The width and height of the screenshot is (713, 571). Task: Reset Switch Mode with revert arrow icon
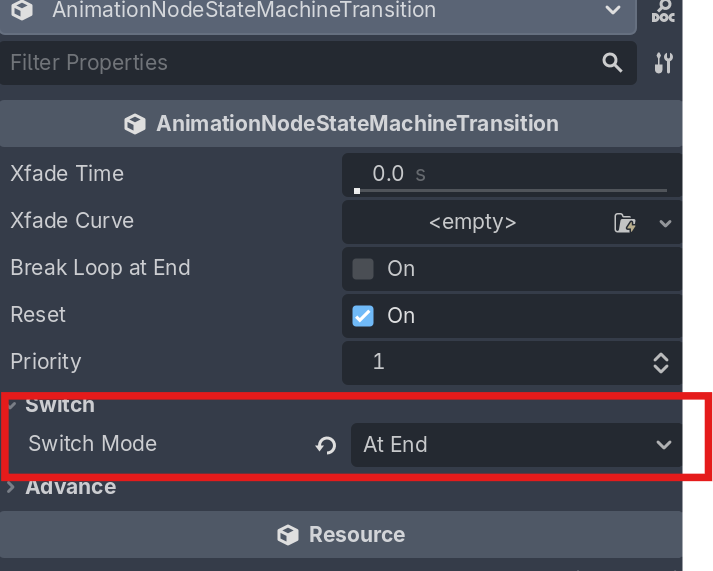pyautogui.click(x=326, y=445)
